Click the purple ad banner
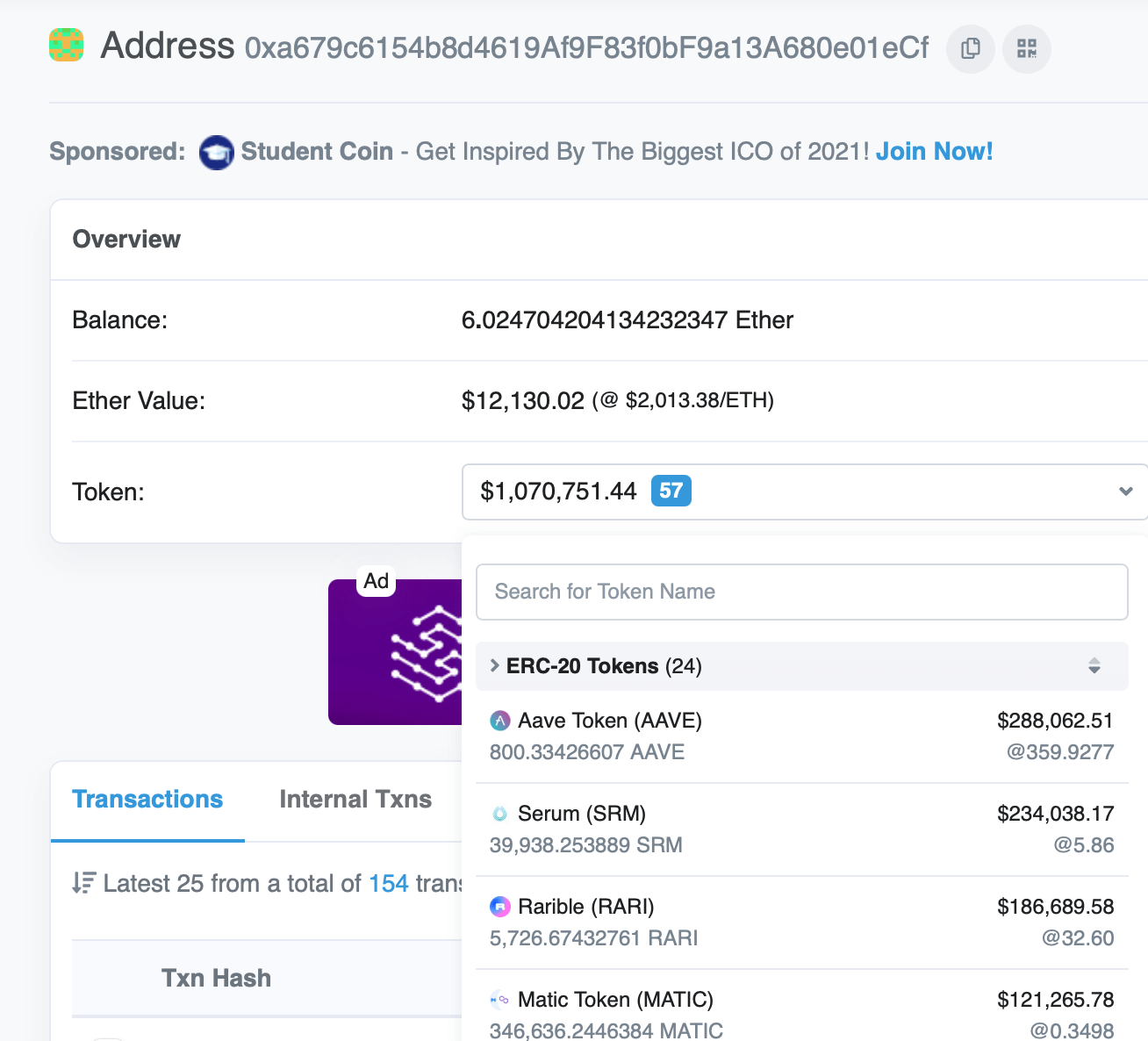Image resolution: width=1148 pixels, height=1041 pixels. click(395, 652)
